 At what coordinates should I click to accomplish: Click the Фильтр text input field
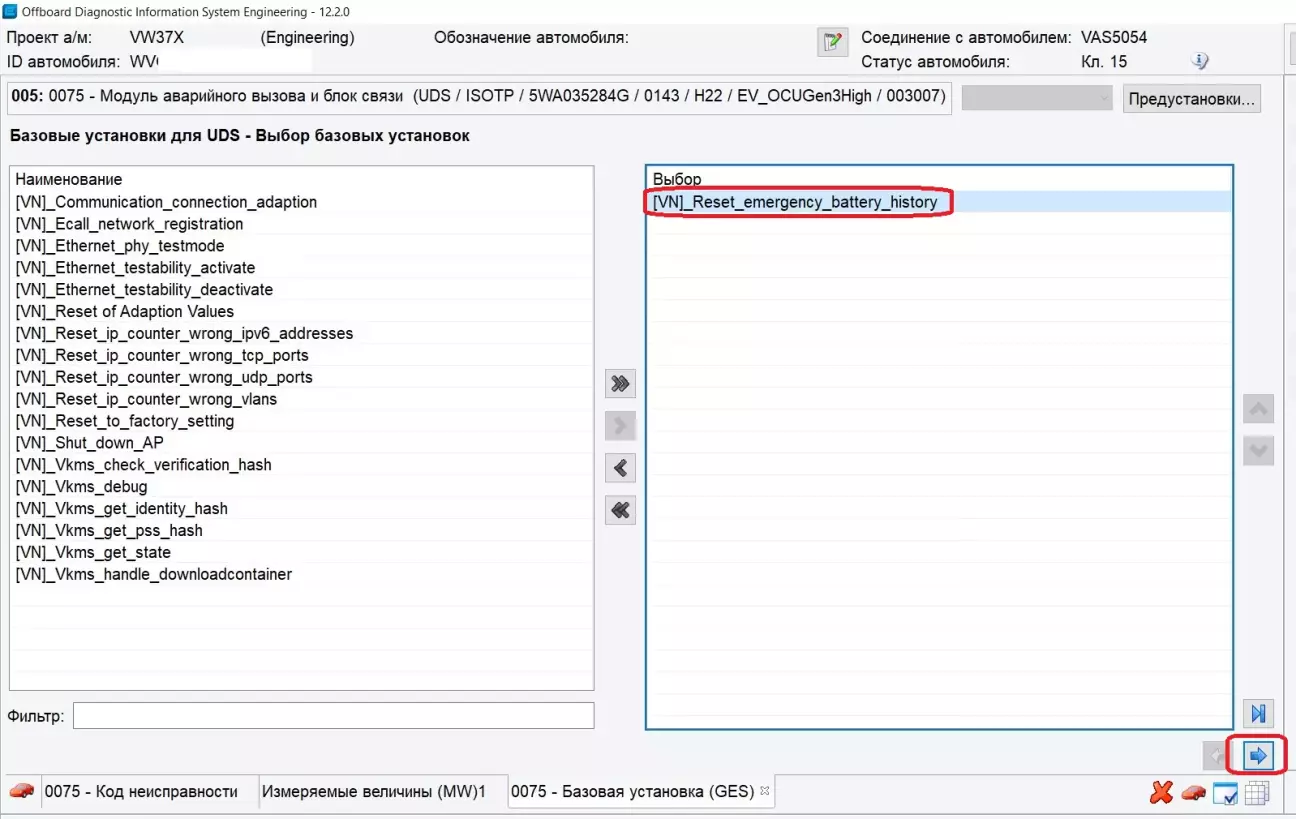(x=333, y=716)
